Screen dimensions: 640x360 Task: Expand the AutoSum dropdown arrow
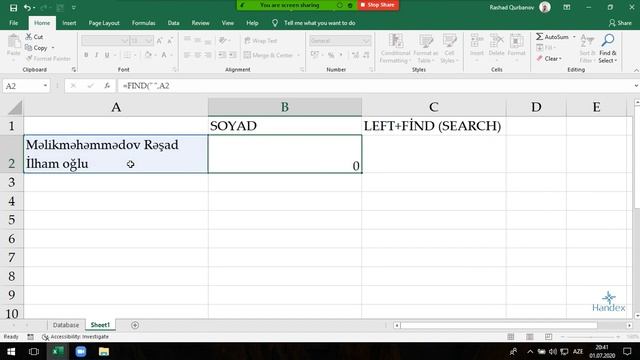pyautogui.click(x=574, y=37)
